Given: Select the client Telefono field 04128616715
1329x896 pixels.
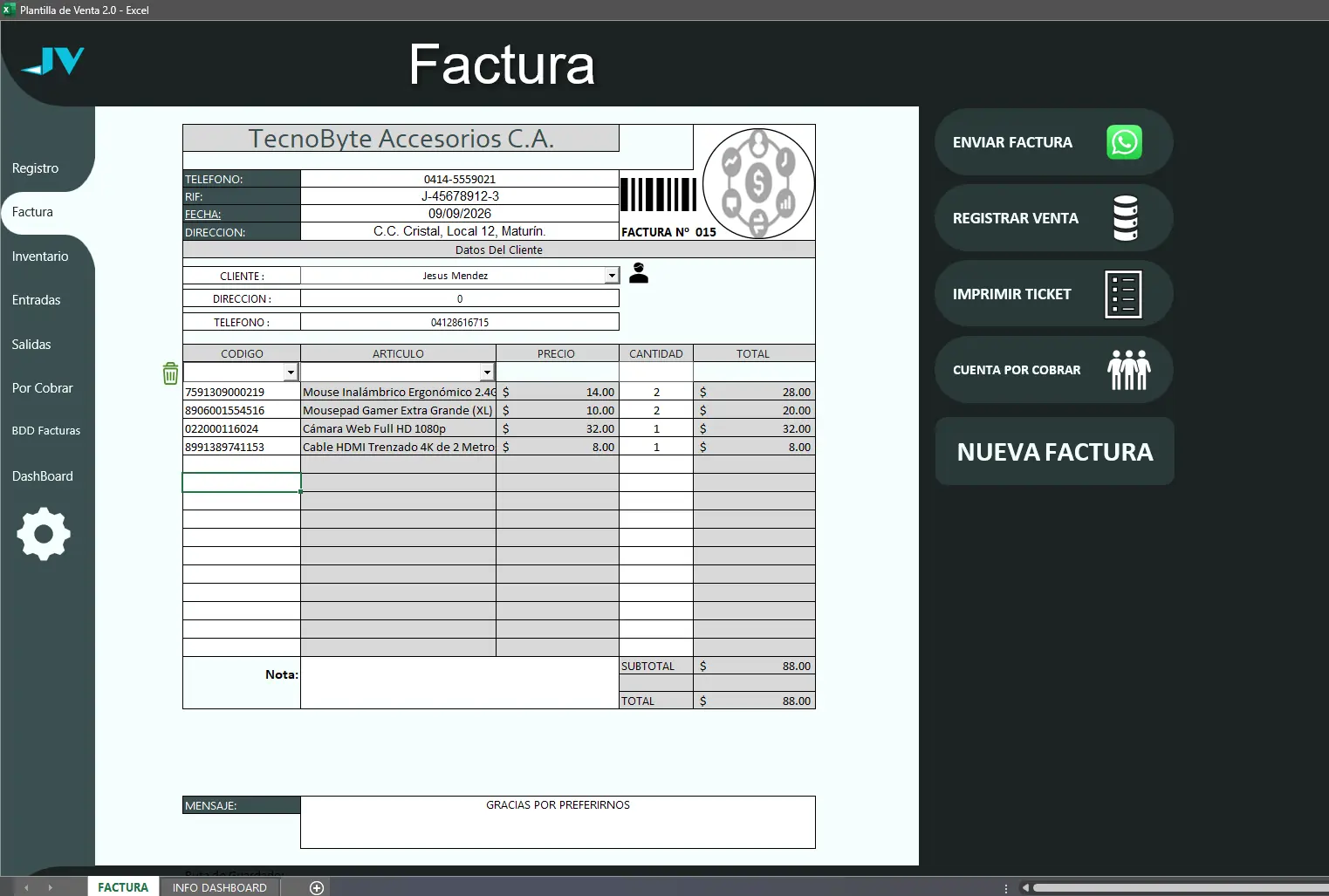Looking at the screenshot, I should [x=460, y=322].
